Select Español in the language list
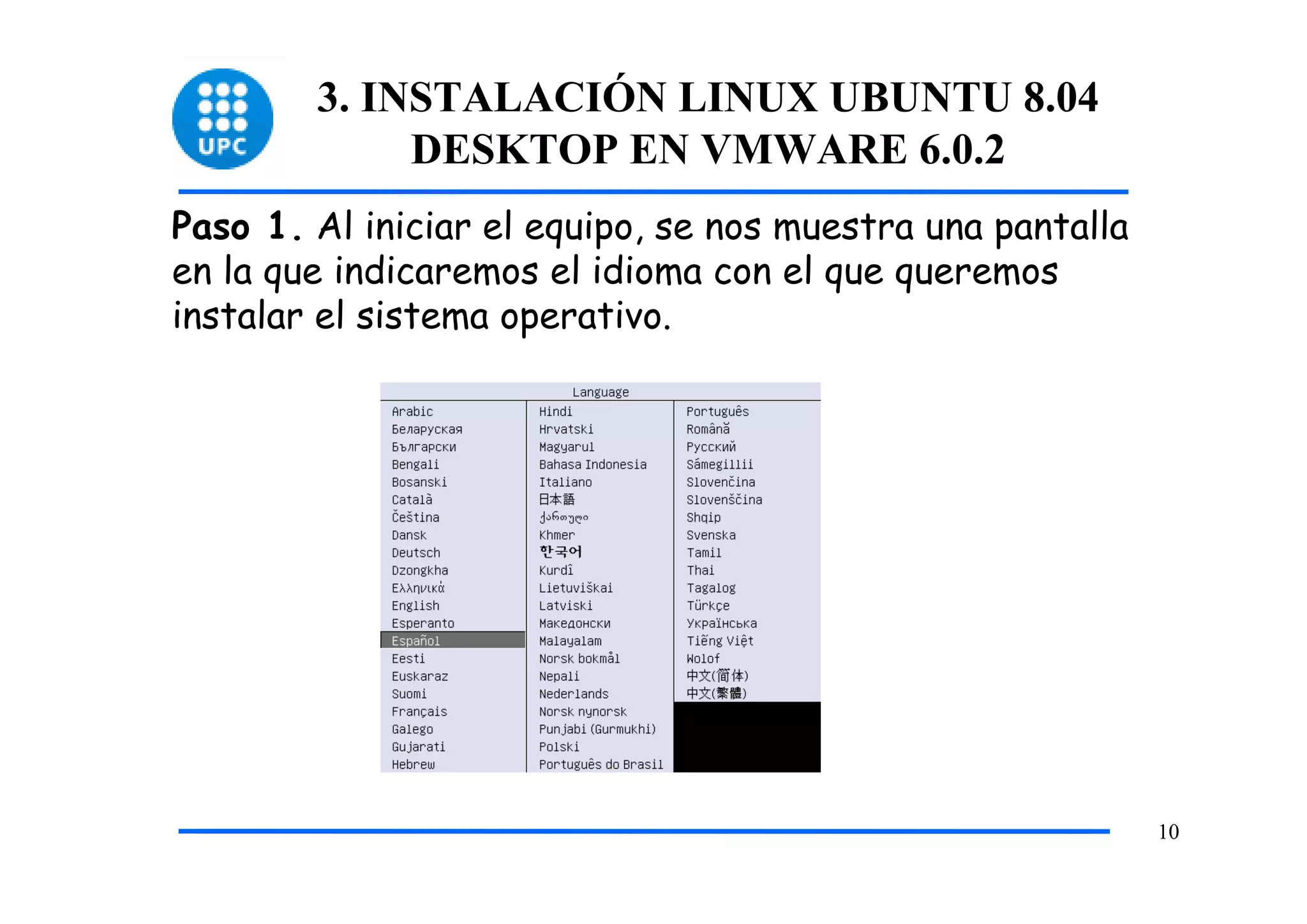Viewport: 1307px width, 924px height. point(452,641)
